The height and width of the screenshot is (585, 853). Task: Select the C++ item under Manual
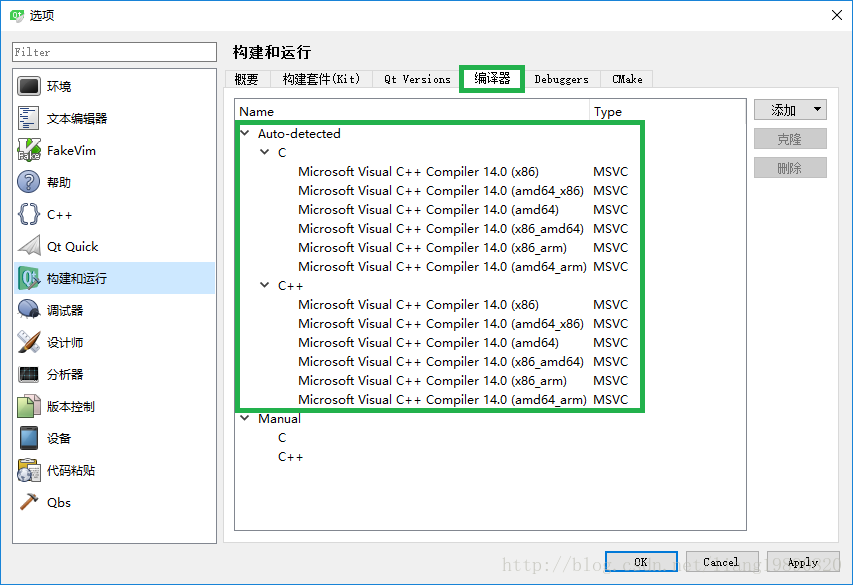(x=290, y=457)
